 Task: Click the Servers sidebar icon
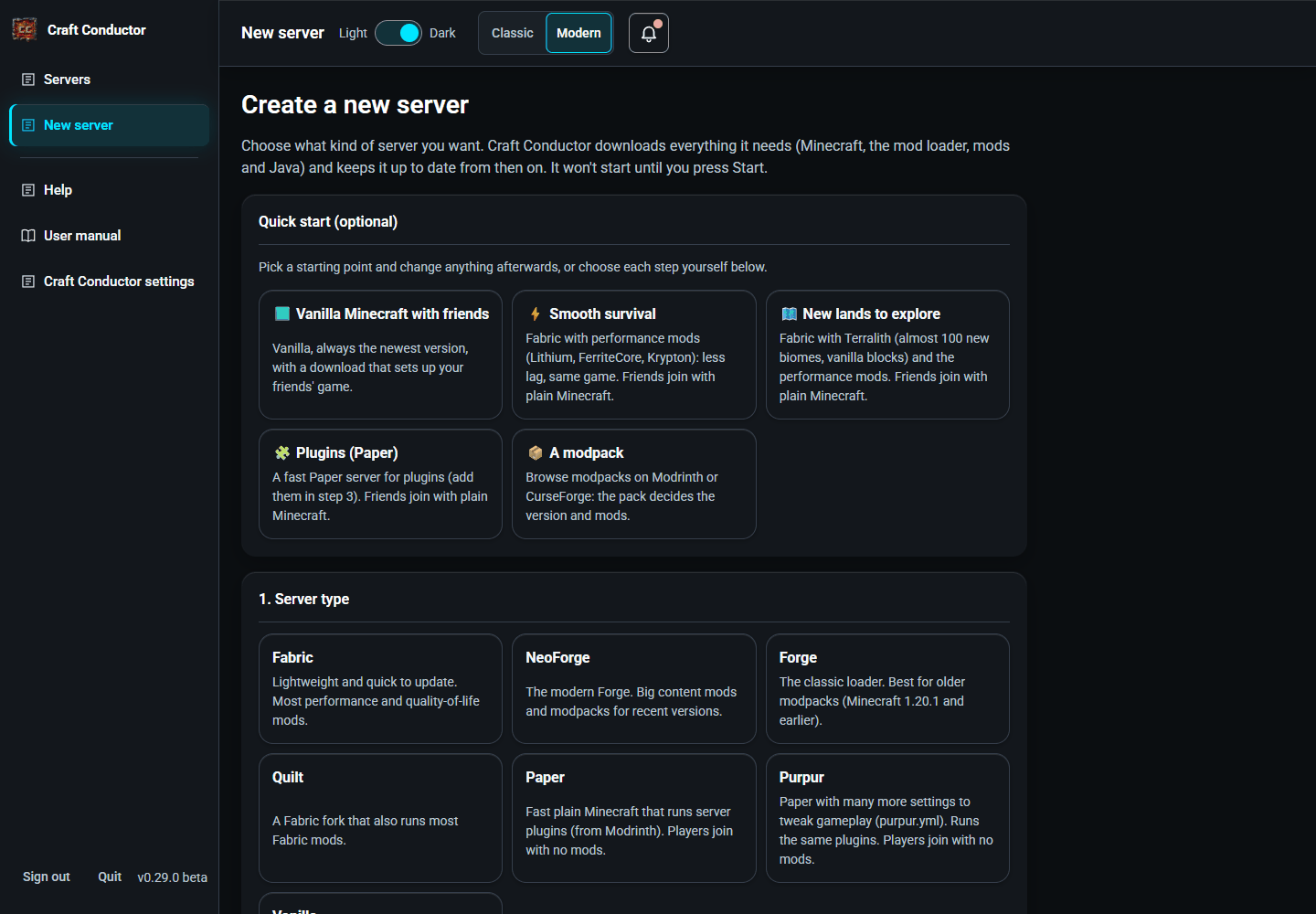[x=28, y=80]
